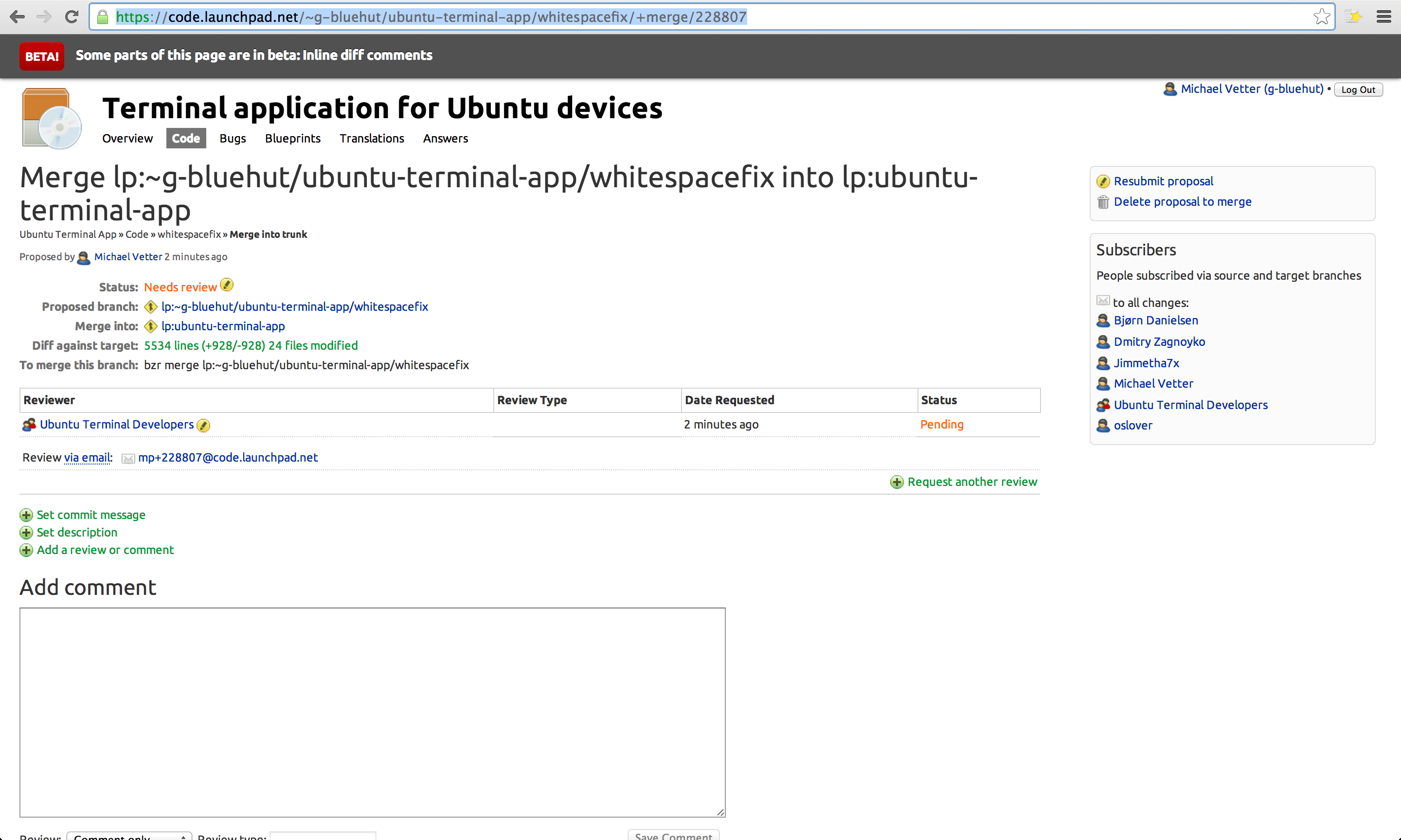
Task: Click whitespacefix breadcrumb link
Action: coord(189,234)
